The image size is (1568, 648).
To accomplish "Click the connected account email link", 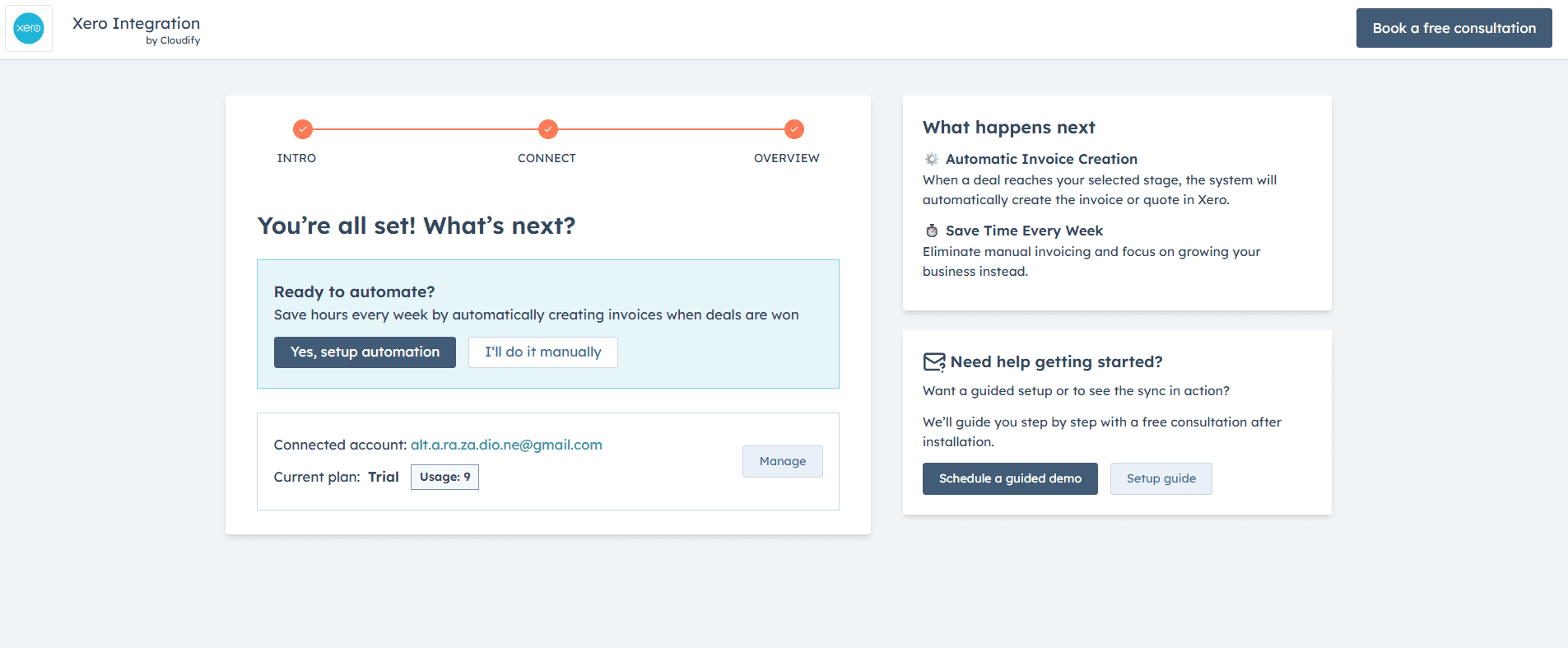I will pyautogui.click(x=506, y=445).
